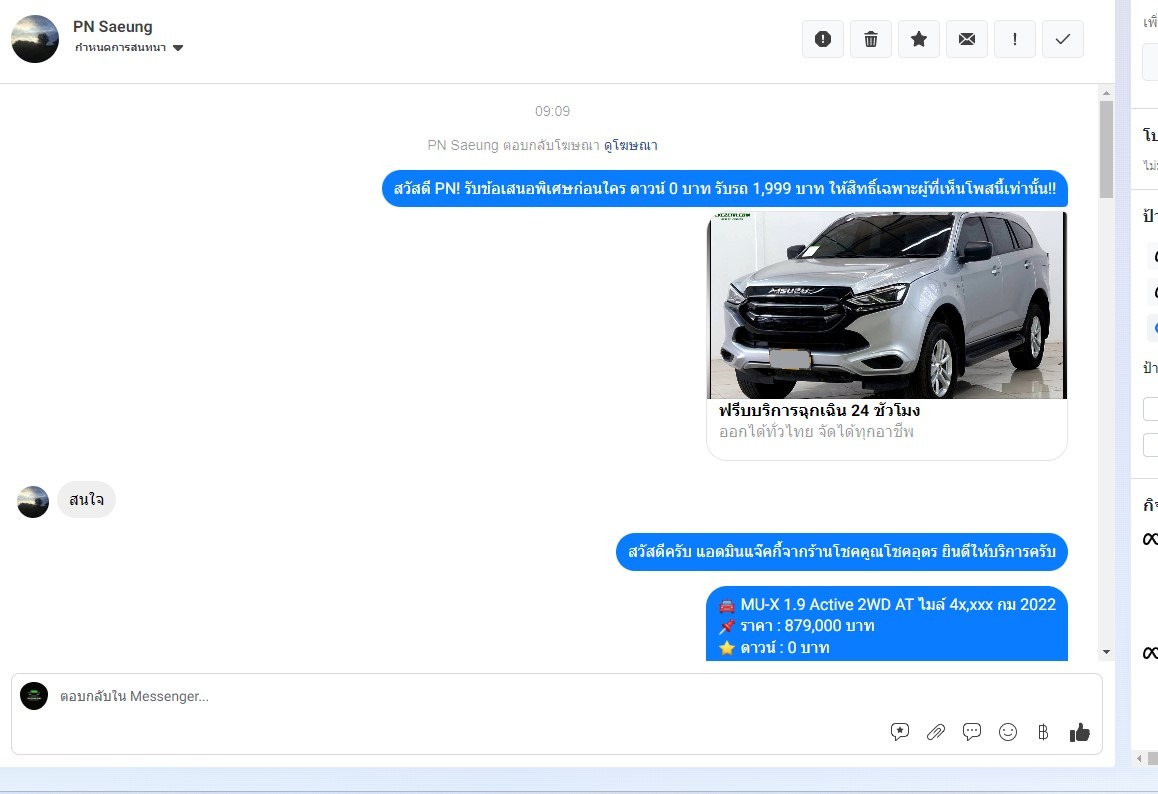Open saved replies speech-bubble star icon
This screenshot has height=794, width=1158.
900,732
